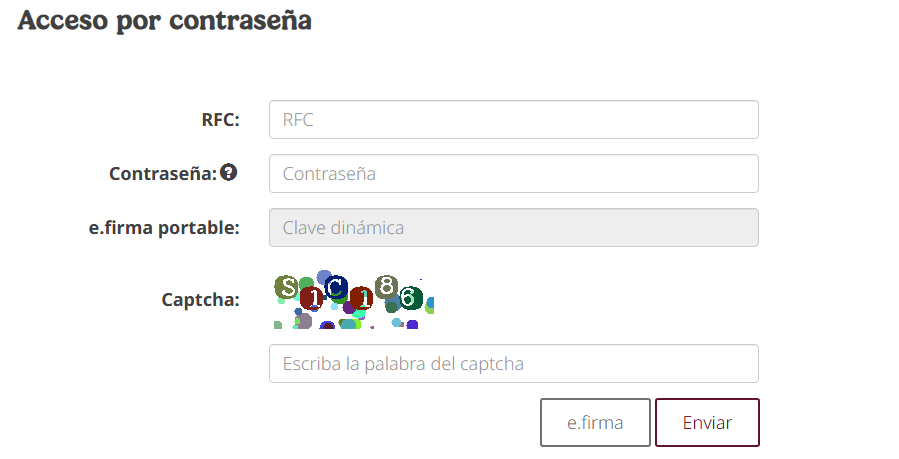The width and height of the screenshot is (899, 459).
Task: Click the e.firma button
Action: (595, 422)
